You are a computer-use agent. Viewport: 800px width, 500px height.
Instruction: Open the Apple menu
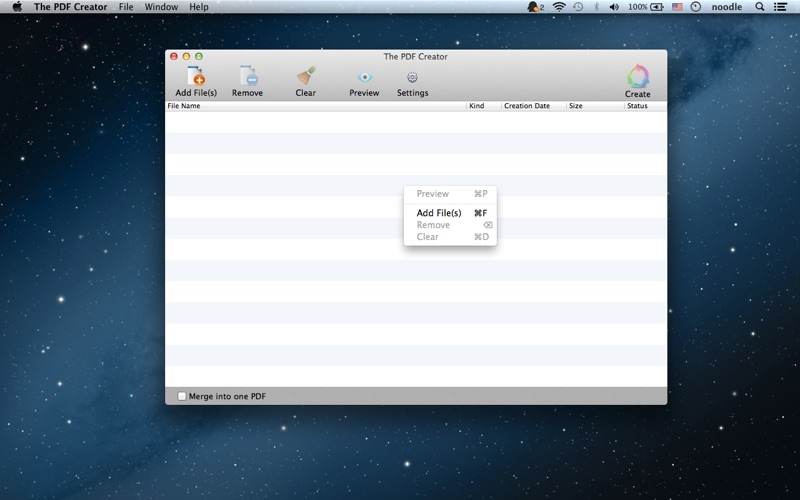[17, 7]
